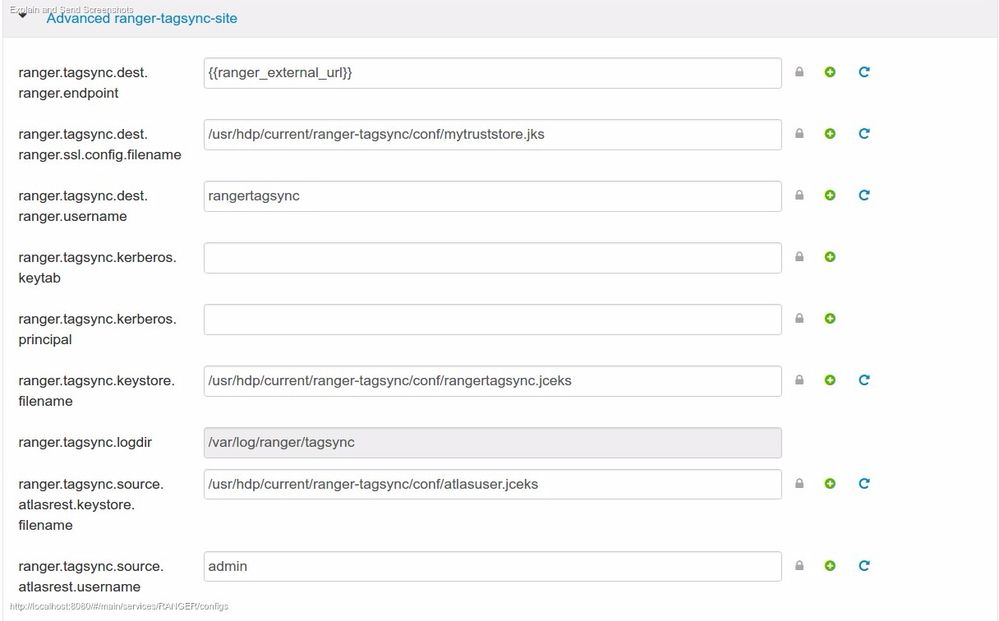Click green plus icon for kerberos.keytab
Viewport: 999px width, 621px height.
[830, 257]
